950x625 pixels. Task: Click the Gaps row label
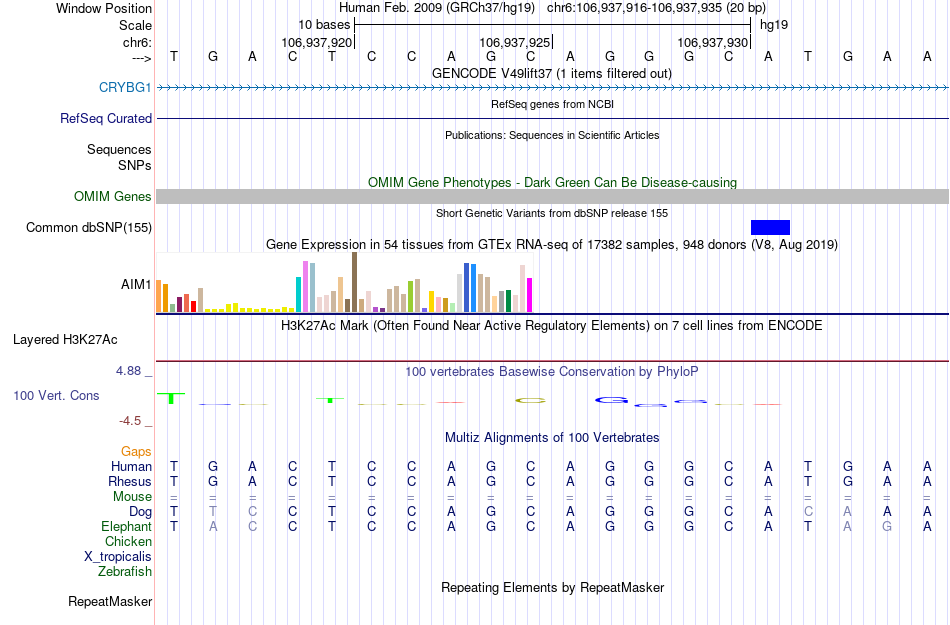(136, 451)
